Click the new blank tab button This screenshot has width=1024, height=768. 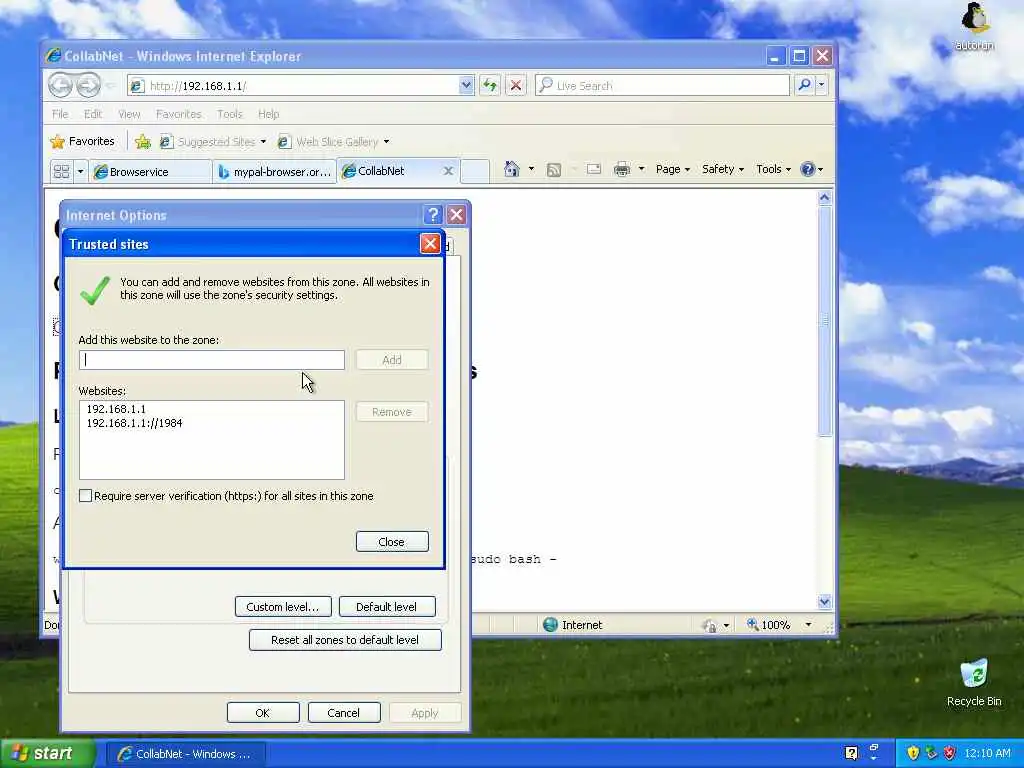pos(475,171)
